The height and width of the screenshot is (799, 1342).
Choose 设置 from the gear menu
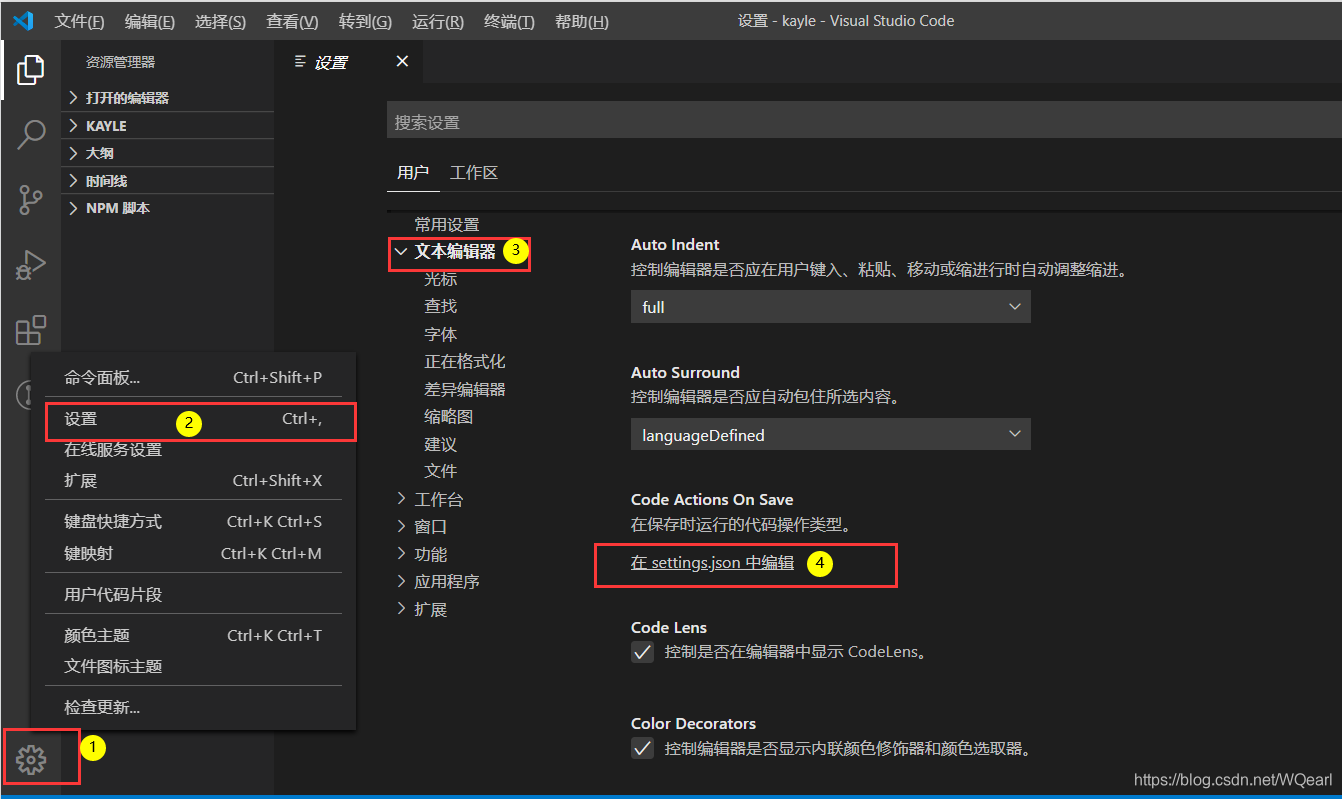point(193,420)
